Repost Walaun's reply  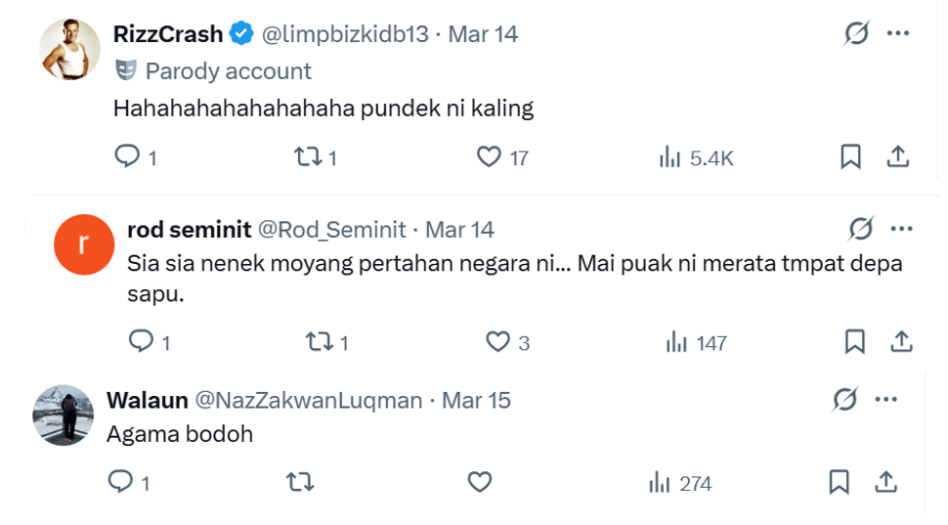pyautogui.click(x=300, y=483)
